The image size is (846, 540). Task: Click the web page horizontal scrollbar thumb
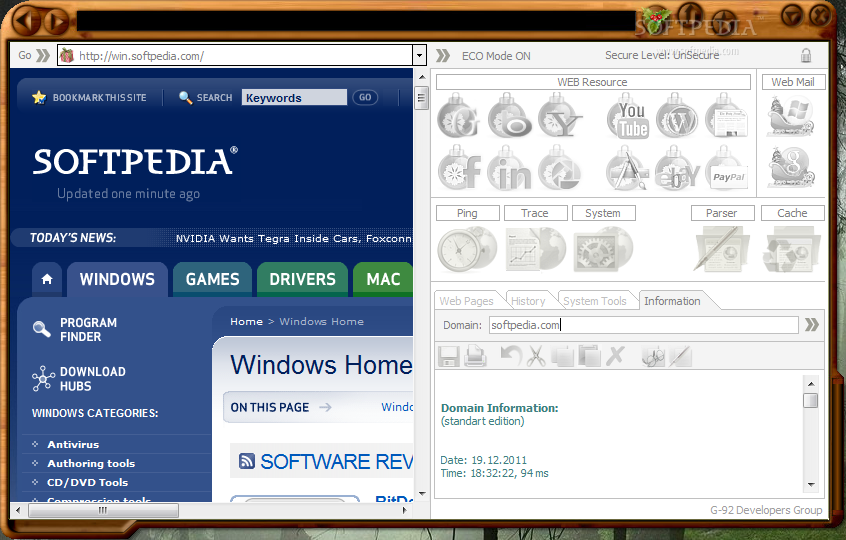coord(103,510)
